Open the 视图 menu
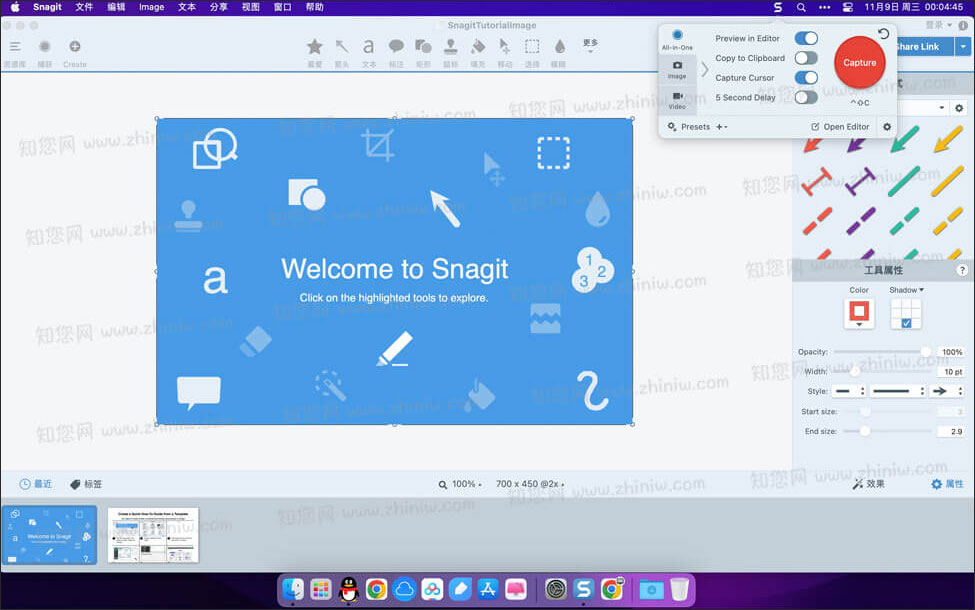This screenshot has height=610, width=975. (251, 7)
